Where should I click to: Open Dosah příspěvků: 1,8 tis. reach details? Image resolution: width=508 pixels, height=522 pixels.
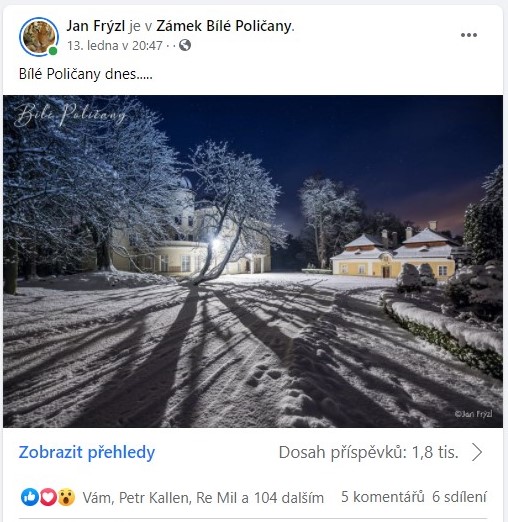368,453
